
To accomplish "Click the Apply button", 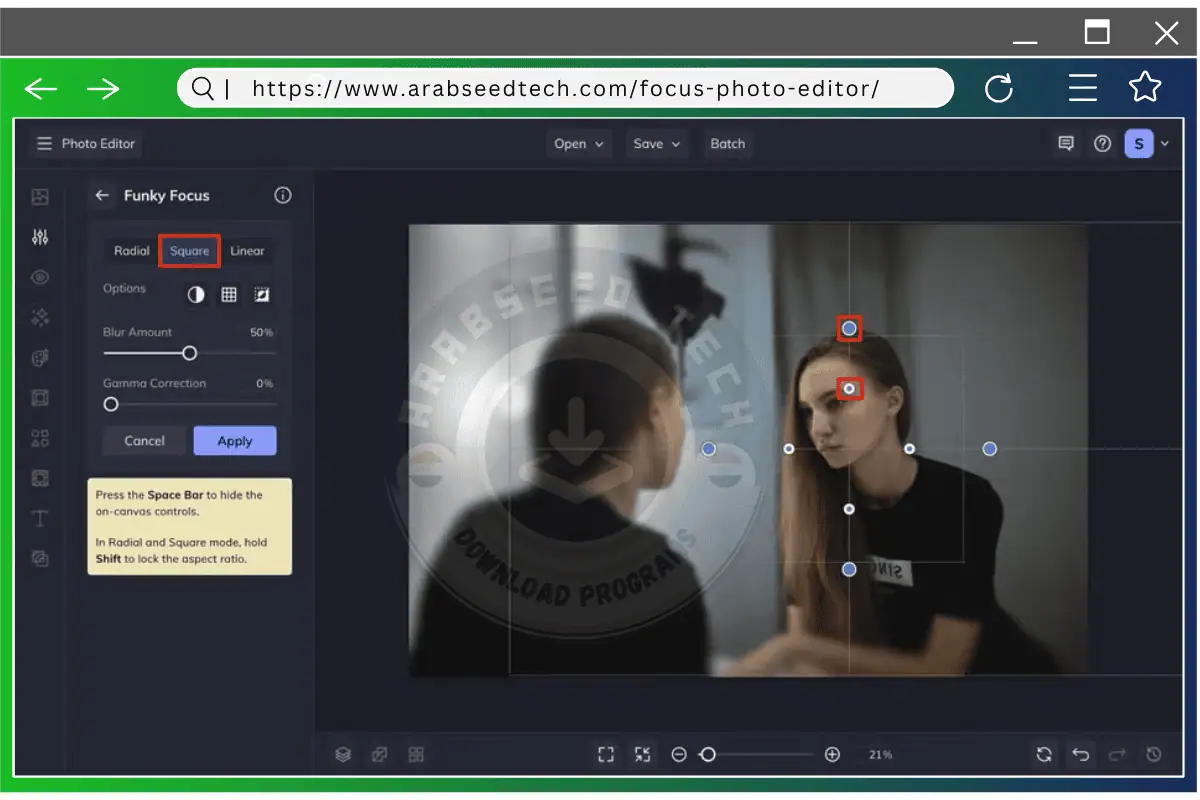I will coord(235,441).
